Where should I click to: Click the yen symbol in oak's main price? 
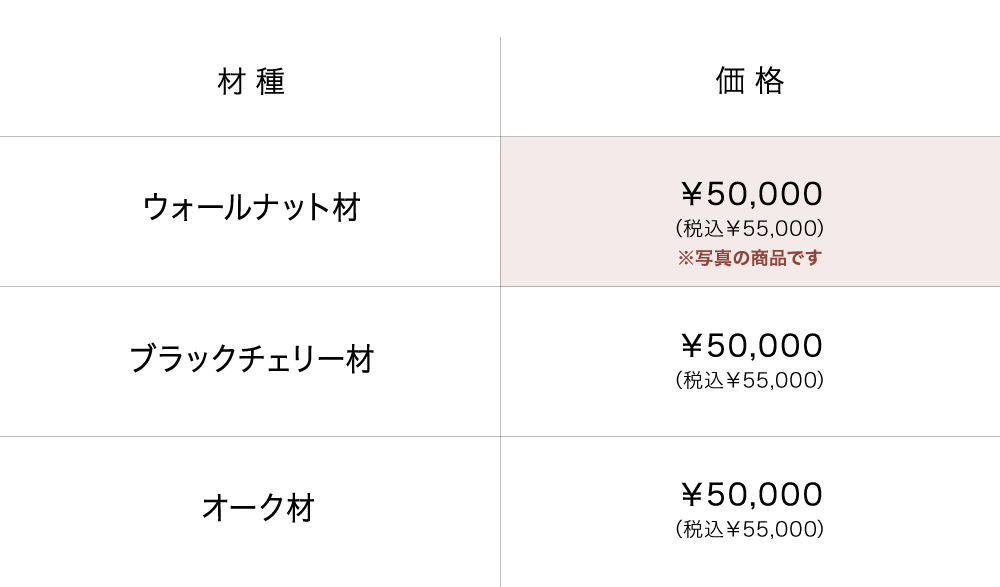click(692, 495)
